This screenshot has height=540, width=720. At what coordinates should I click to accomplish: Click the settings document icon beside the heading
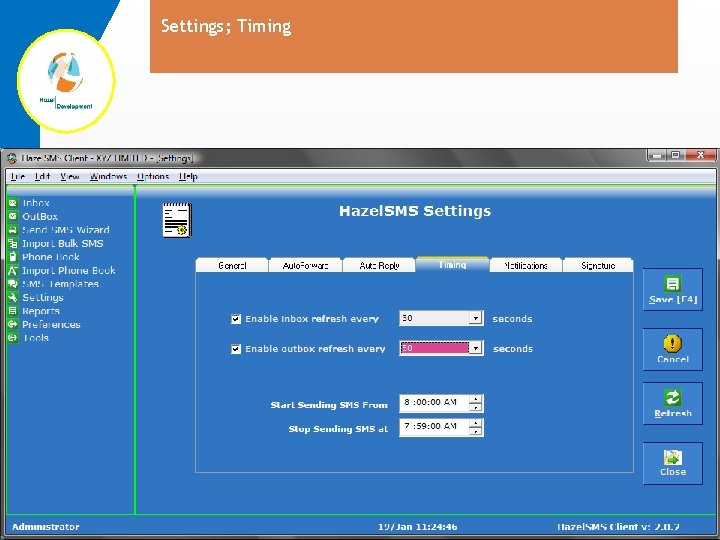177,220
